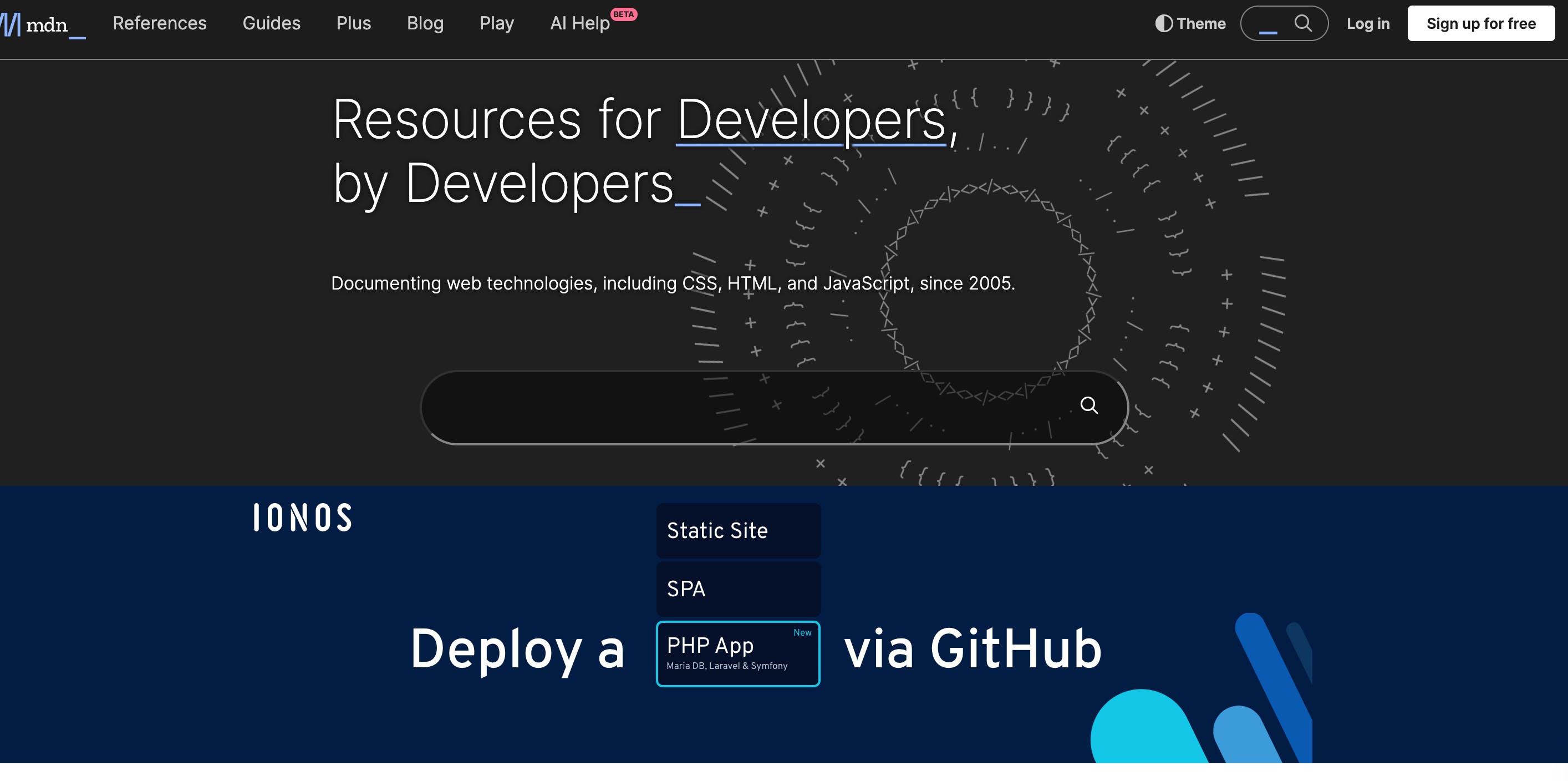Viewport: 1568px width, 781px height.
Task: Open the References menu
Action: click(160, 23)
